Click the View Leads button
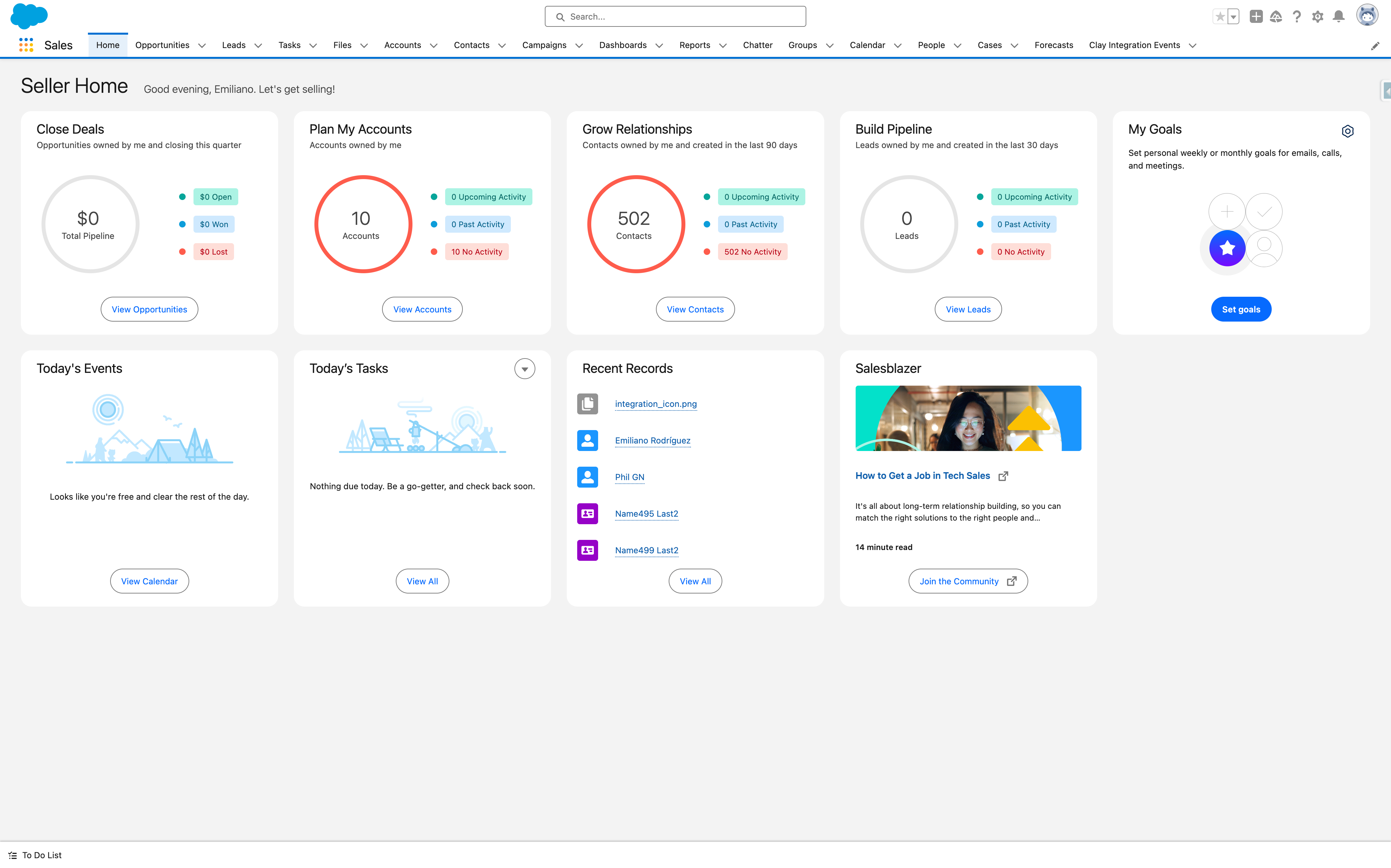The image size is (1391, 868). [968, 309]
